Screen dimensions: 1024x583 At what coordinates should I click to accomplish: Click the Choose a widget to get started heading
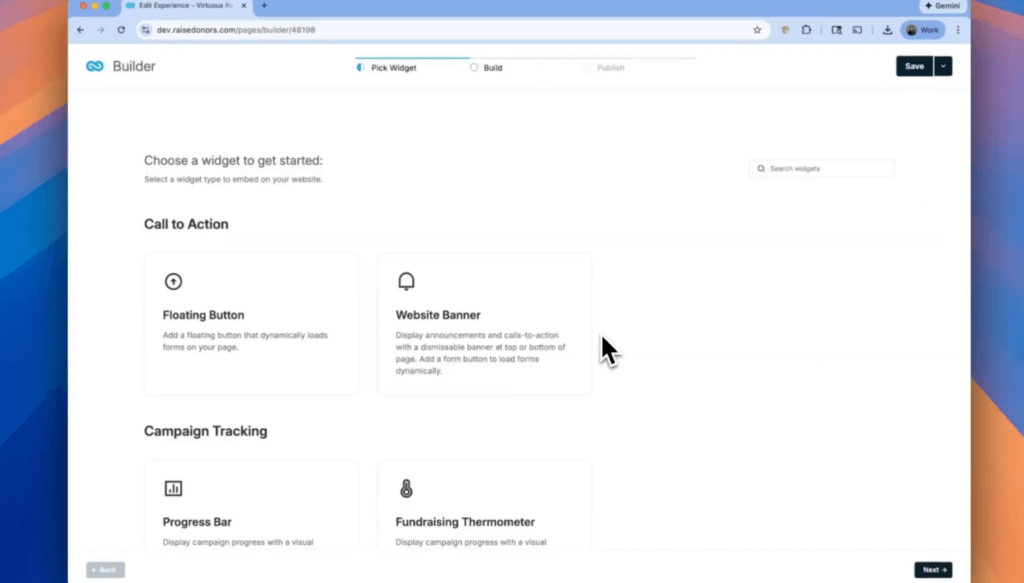click(x=233, y=161)
